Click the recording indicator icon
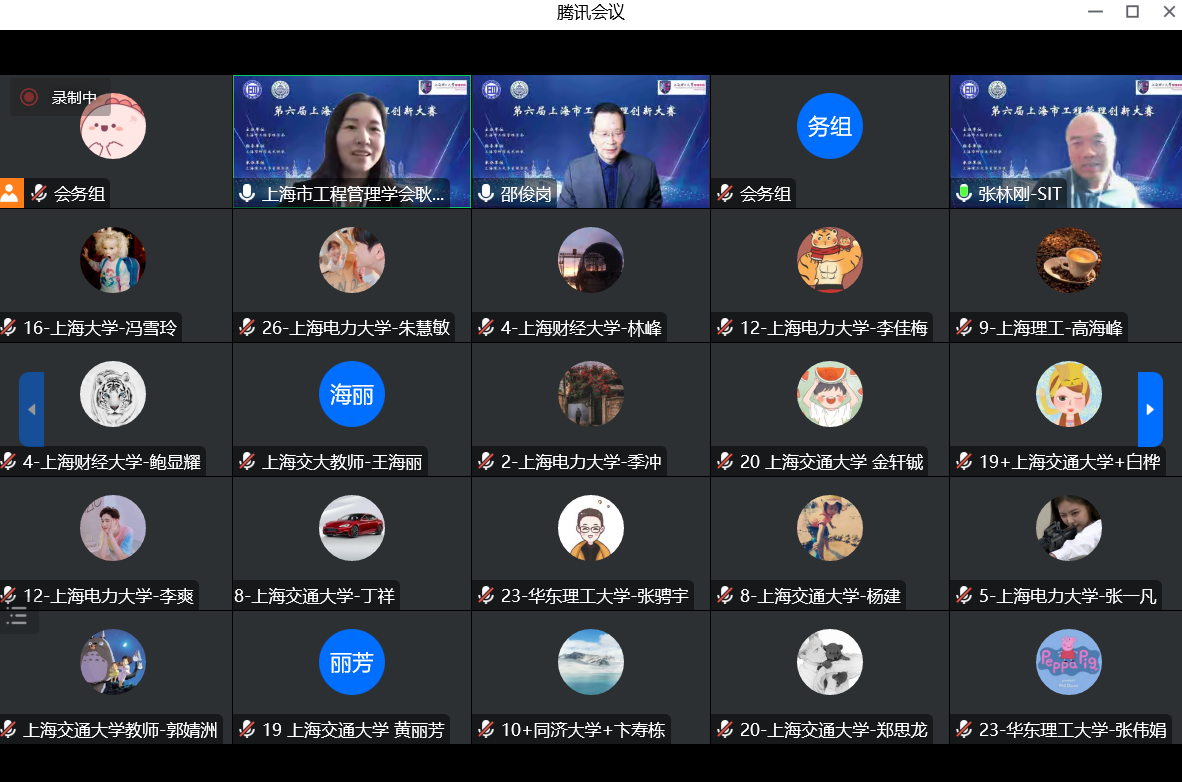 [x=29, y=97]
